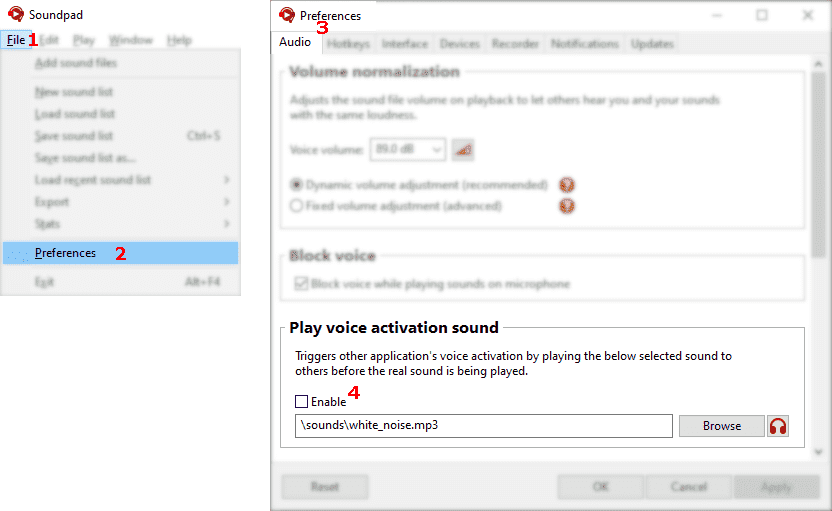Switch to the Notifications tab
Image resolution: width=832 pixels, height=511 pixels.
[x=585, y=44]
